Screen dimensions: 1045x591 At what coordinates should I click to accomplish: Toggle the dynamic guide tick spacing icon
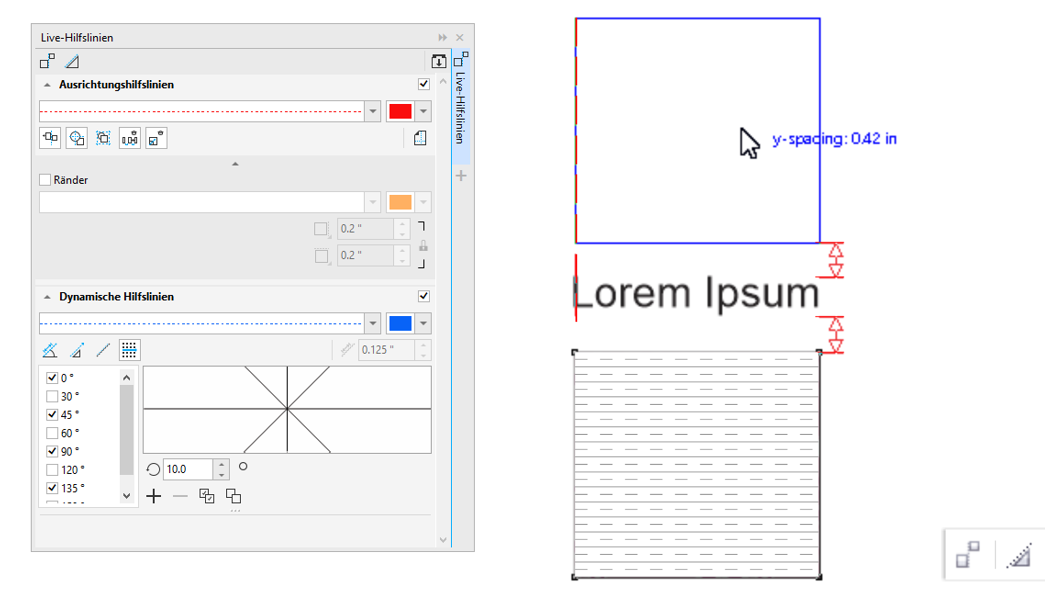pos(129,350)
